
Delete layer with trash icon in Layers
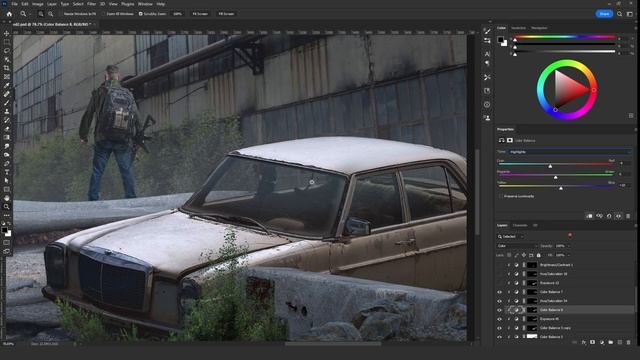tap(629, 342)
